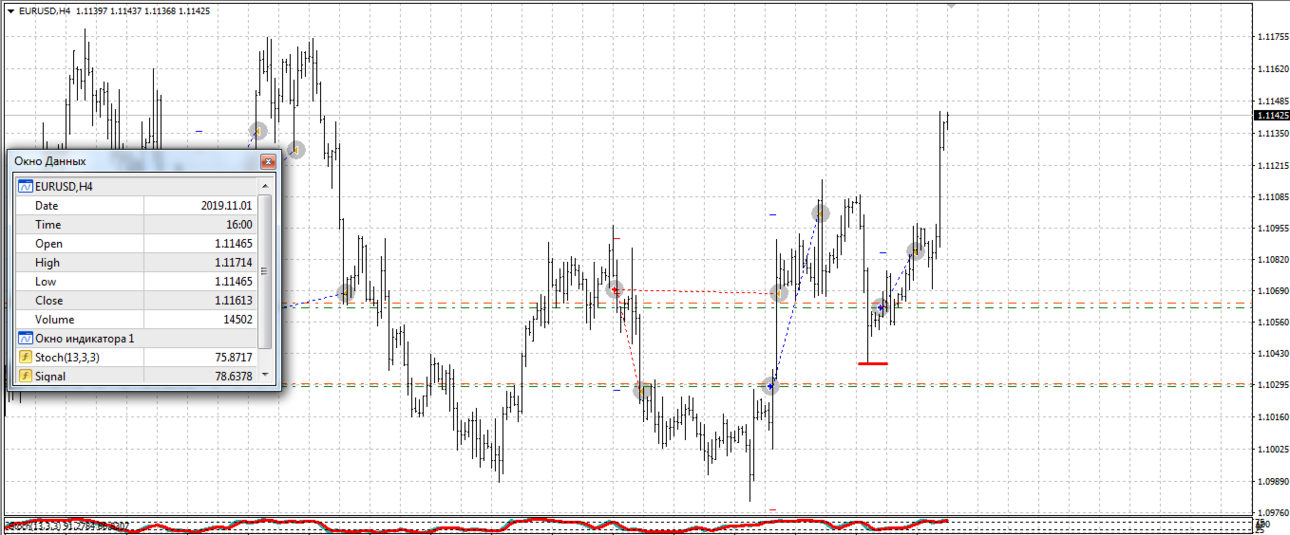Select the High value 1.11714
The image size is (1290, 535).
tap(233, 263)
